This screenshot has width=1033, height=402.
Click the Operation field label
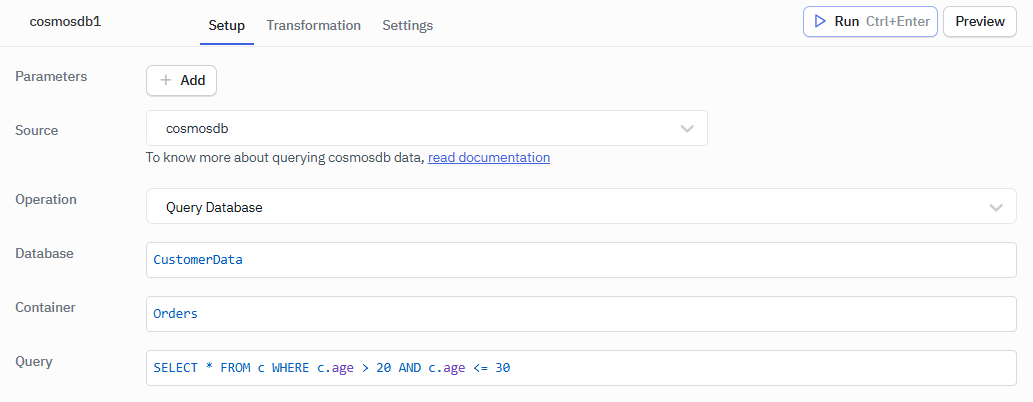tap(46, 199)
